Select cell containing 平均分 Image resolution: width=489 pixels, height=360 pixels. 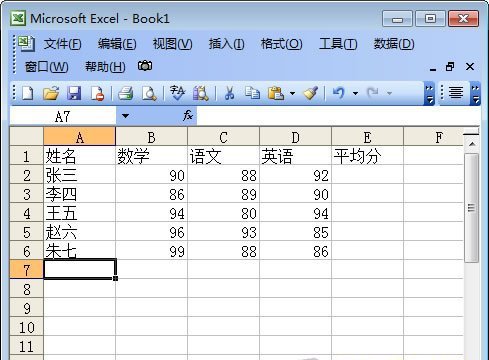(367, 155)
